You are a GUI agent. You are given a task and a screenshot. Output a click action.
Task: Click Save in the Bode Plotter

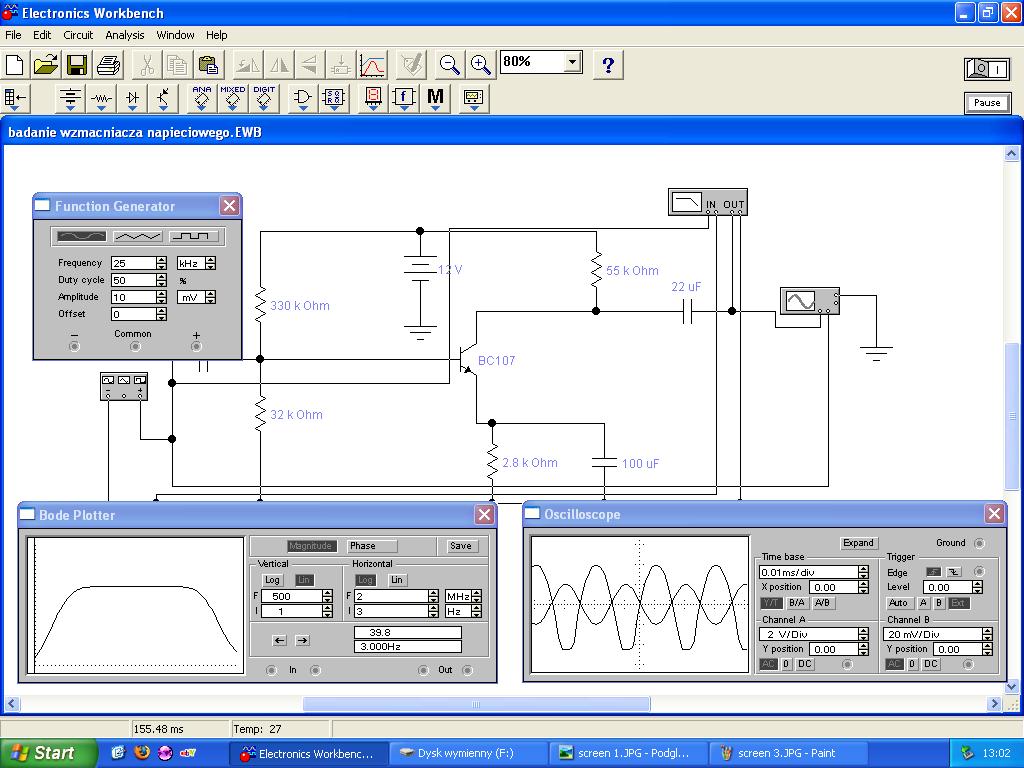pyautogui.click(x=460, y=546)
